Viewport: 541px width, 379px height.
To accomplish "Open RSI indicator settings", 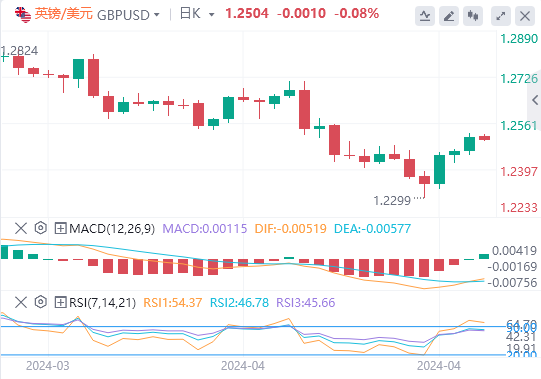I will (41, 302).
